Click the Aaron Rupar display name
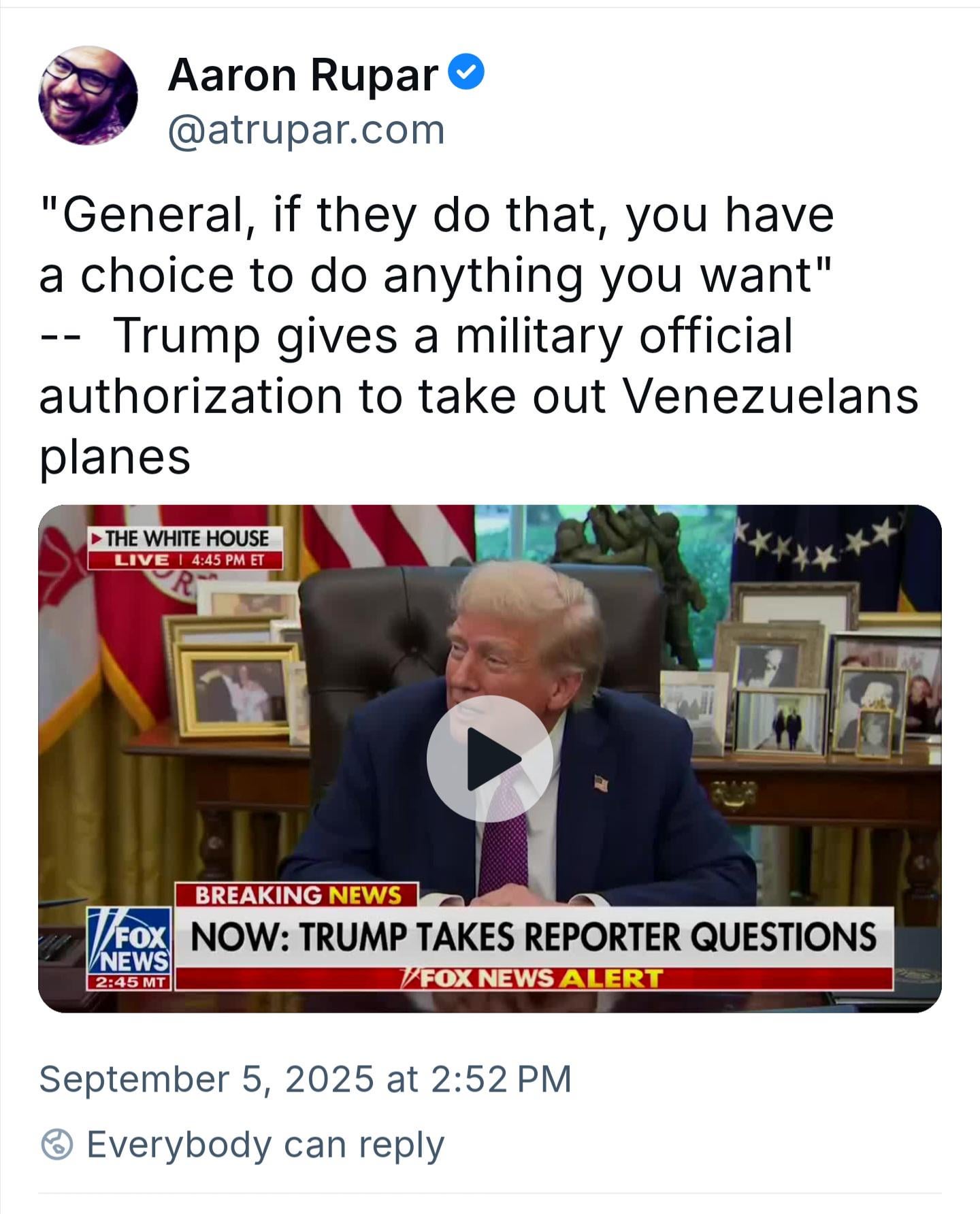980x1214 pixels. tap(303, 74)
